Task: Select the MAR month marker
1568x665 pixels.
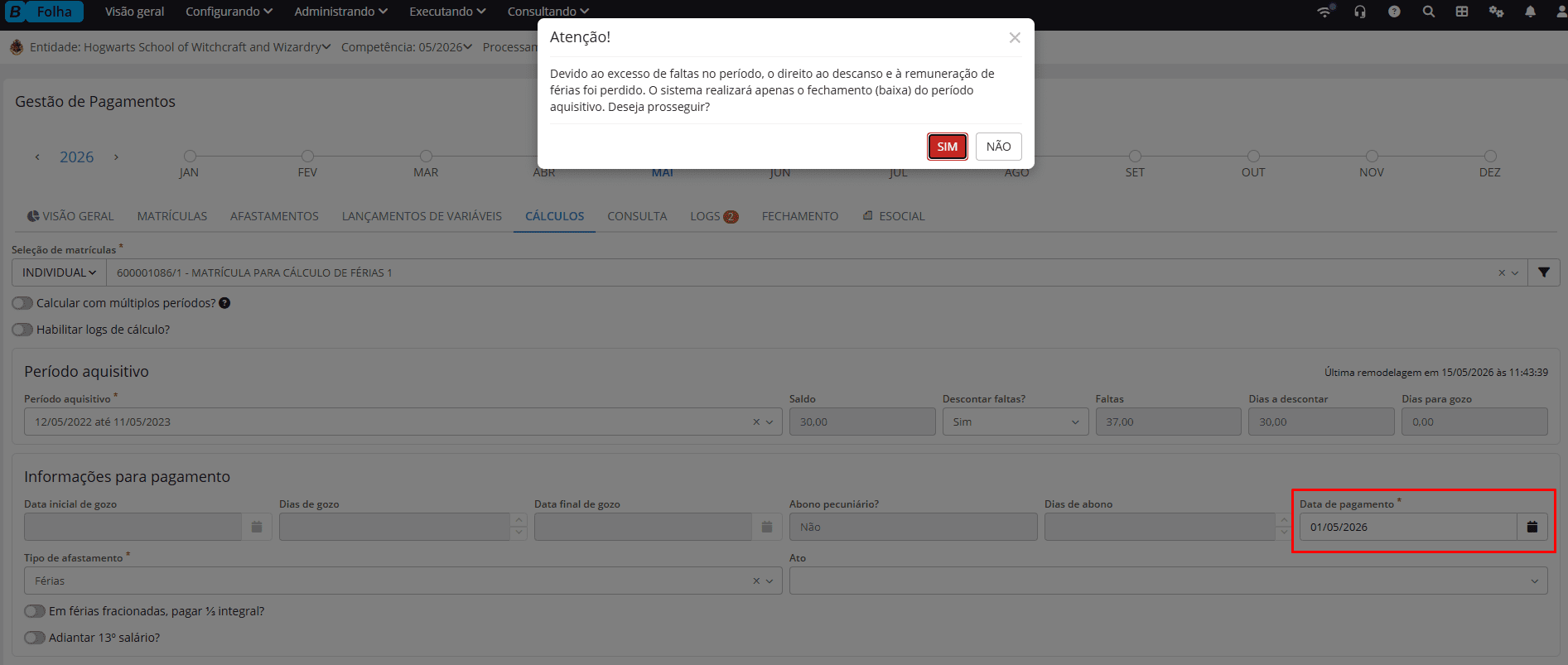Action: point(426,156)
